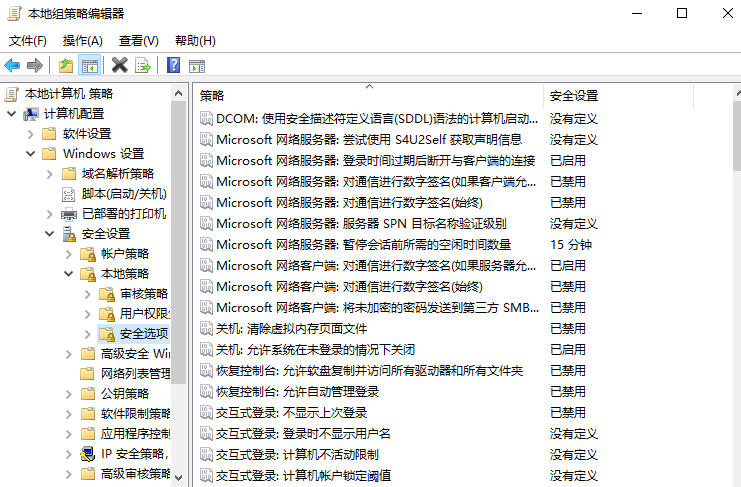Collapse the 本地策略 node

[x=69, y=274]
